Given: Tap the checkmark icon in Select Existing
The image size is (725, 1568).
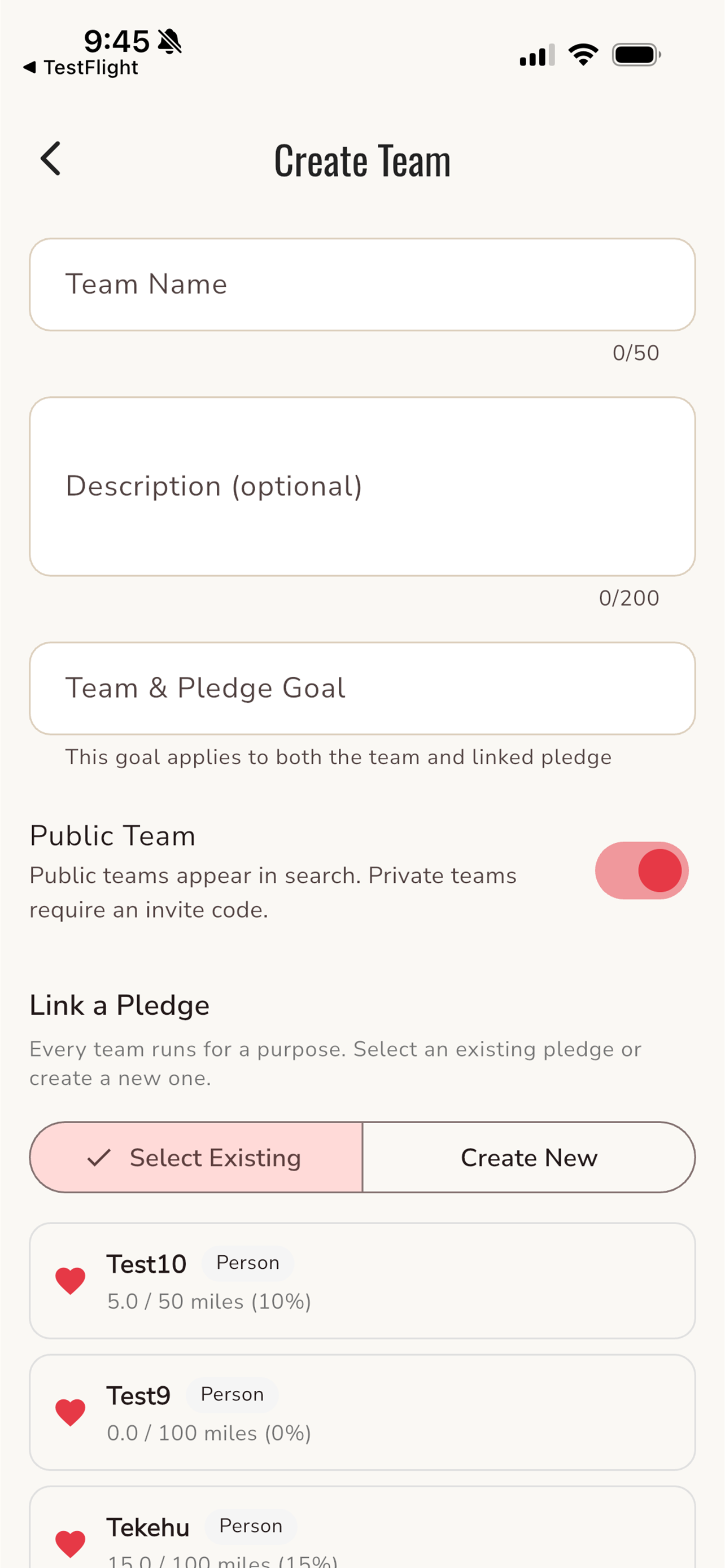Looking at the screenshot, I should pos(99,1158).
